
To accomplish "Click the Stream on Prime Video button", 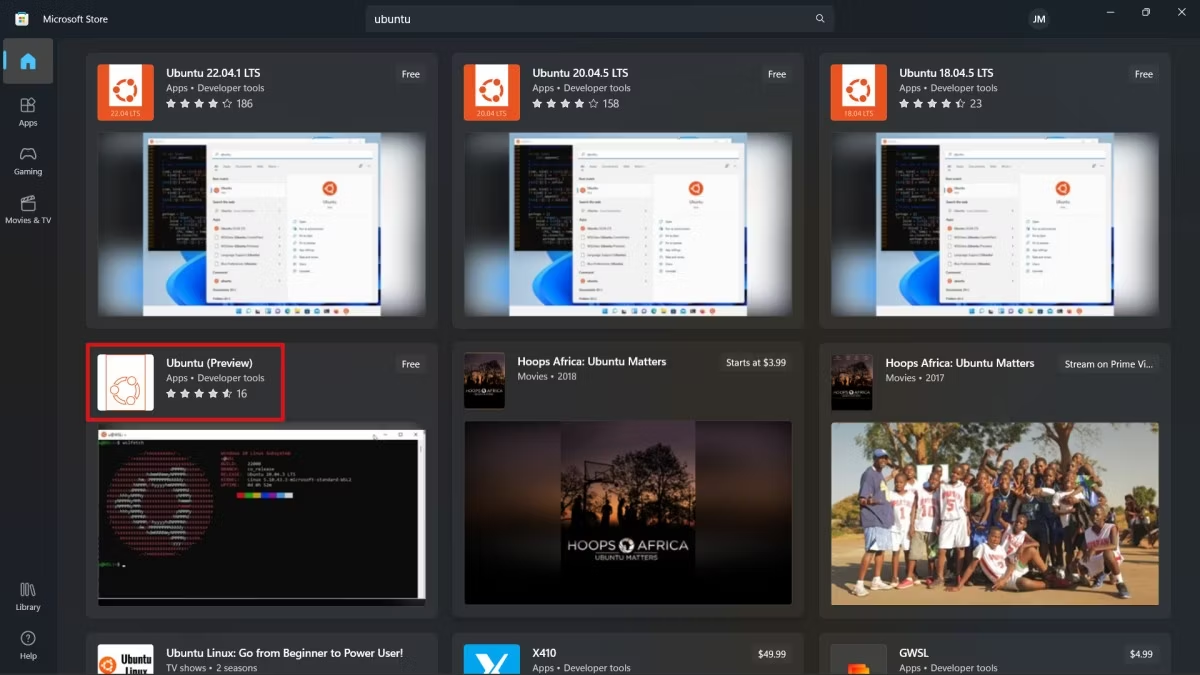I will (1109, 364).
